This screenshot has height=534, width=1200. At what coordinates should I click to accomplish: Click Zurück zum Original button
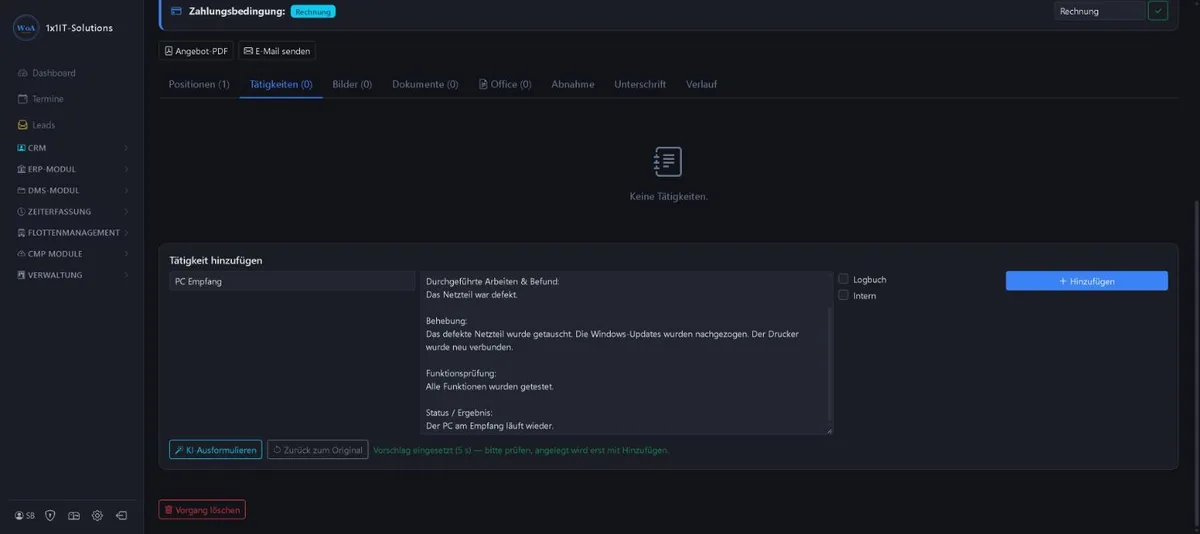pyautogui.click(x=317, y=450)
